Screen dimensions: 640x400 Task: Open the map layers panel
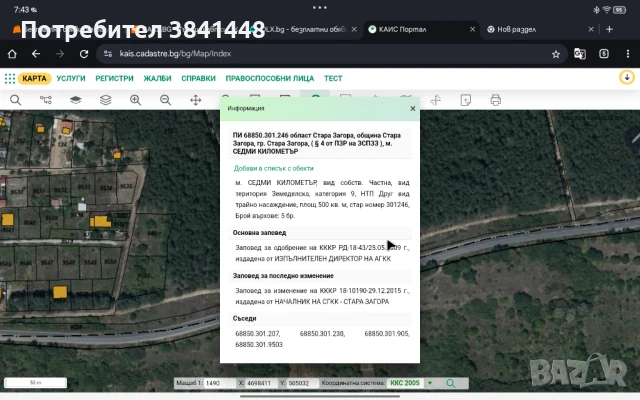point(75,99)
